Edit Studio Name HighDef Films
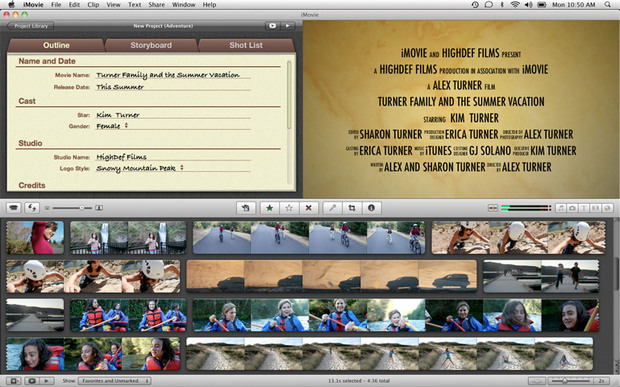620x387 pixels. [x=173, y=157]
